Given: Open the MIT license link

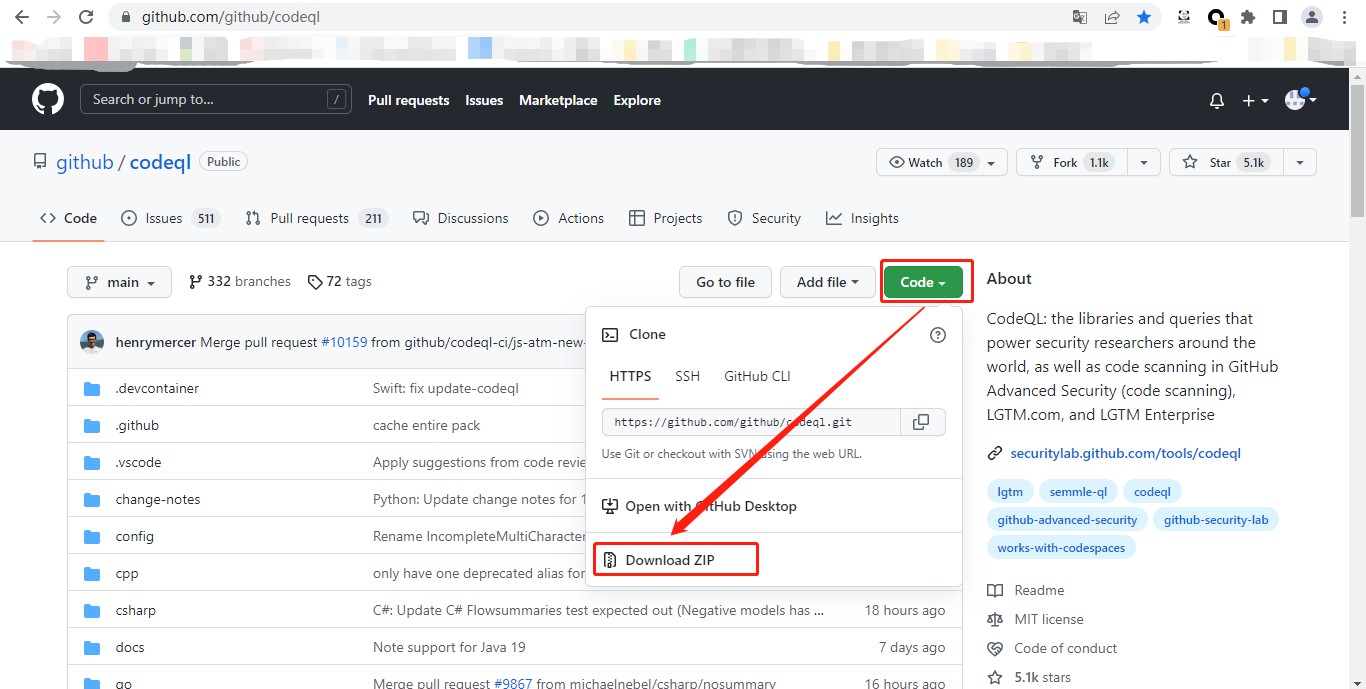Looking at the screenshot, I should (1048, 619).
